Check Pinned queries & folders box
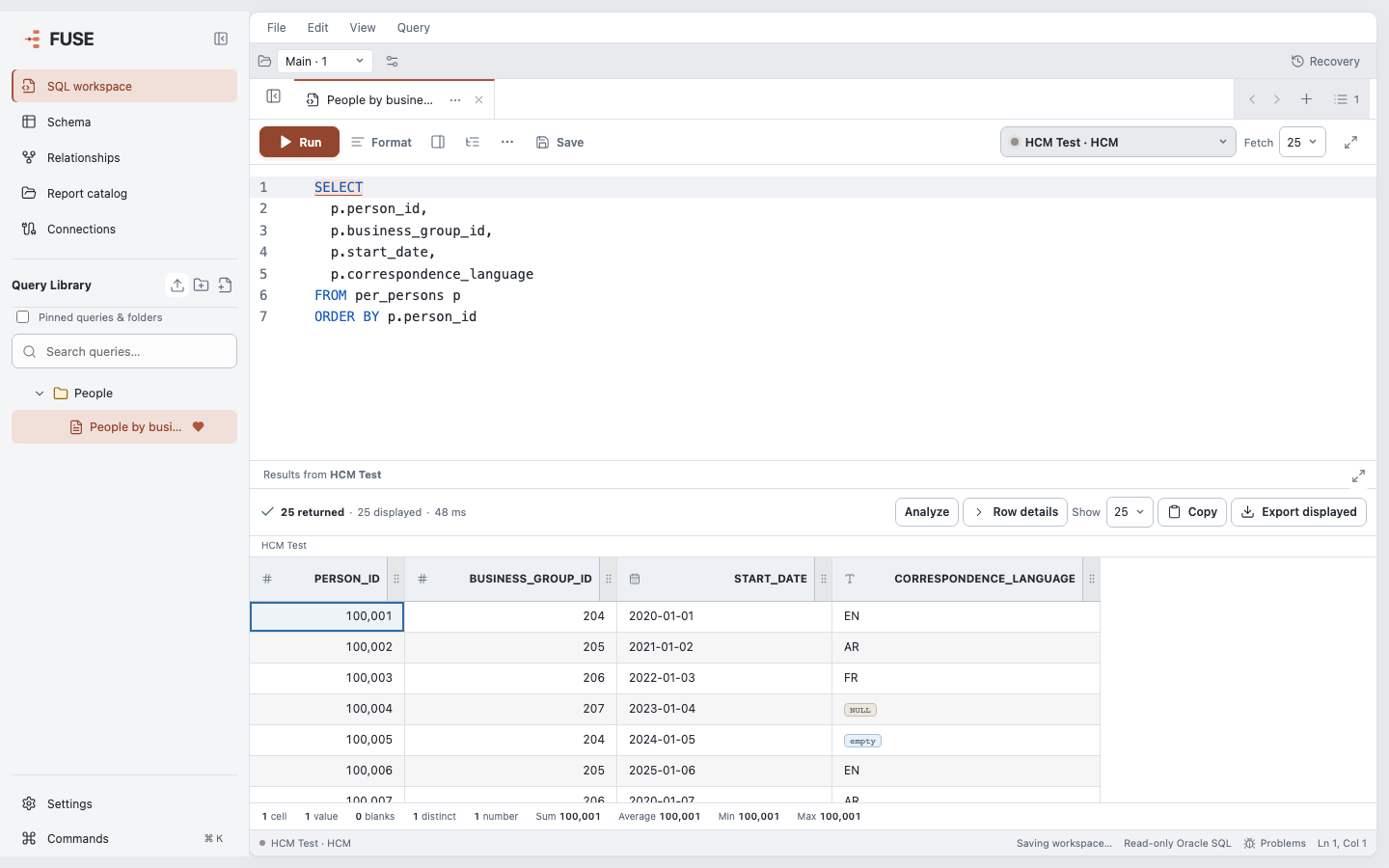 point(23,316)
